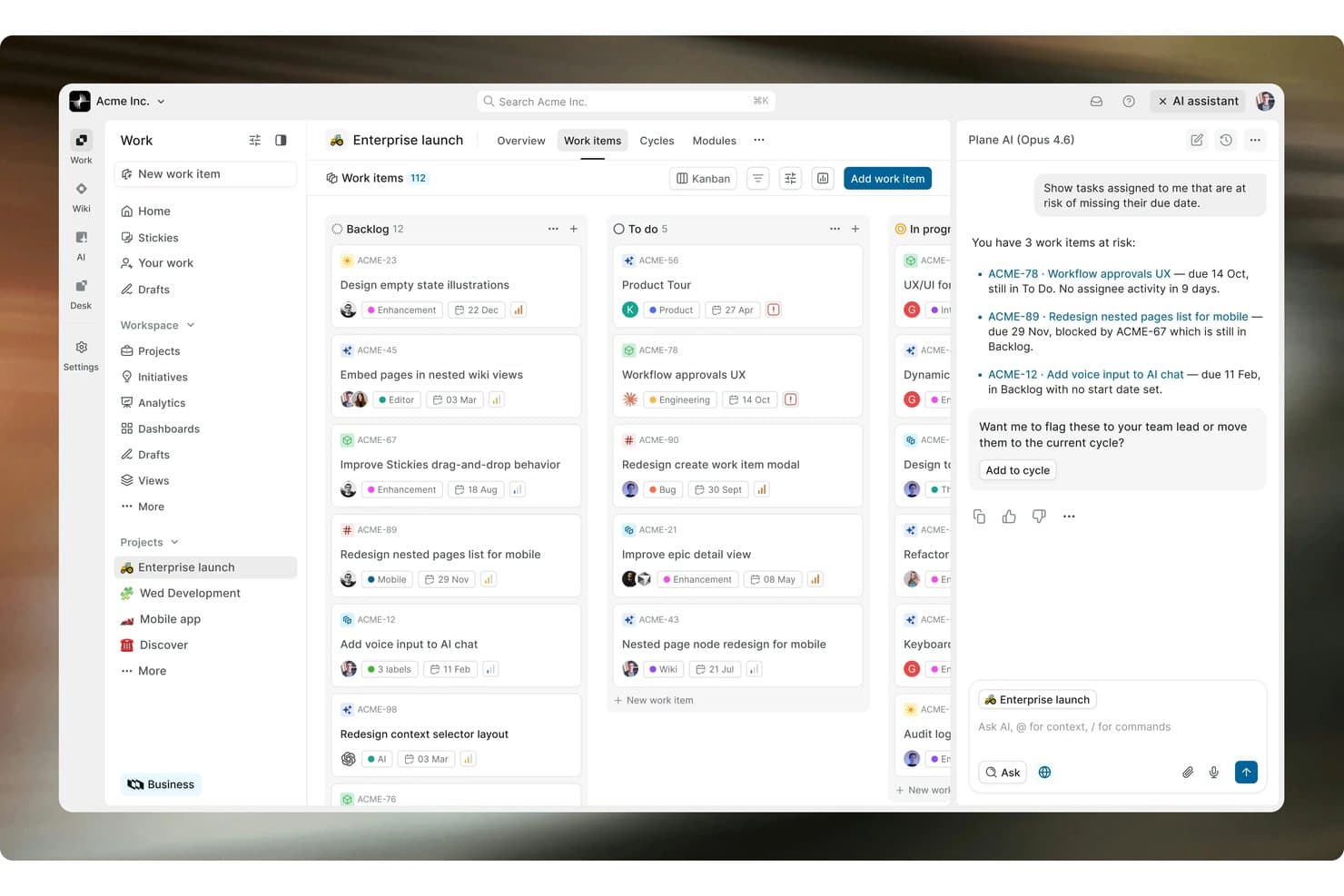
Task: Open the more tabs ellipsis after Modules
Action: click(x=759, y=140)
